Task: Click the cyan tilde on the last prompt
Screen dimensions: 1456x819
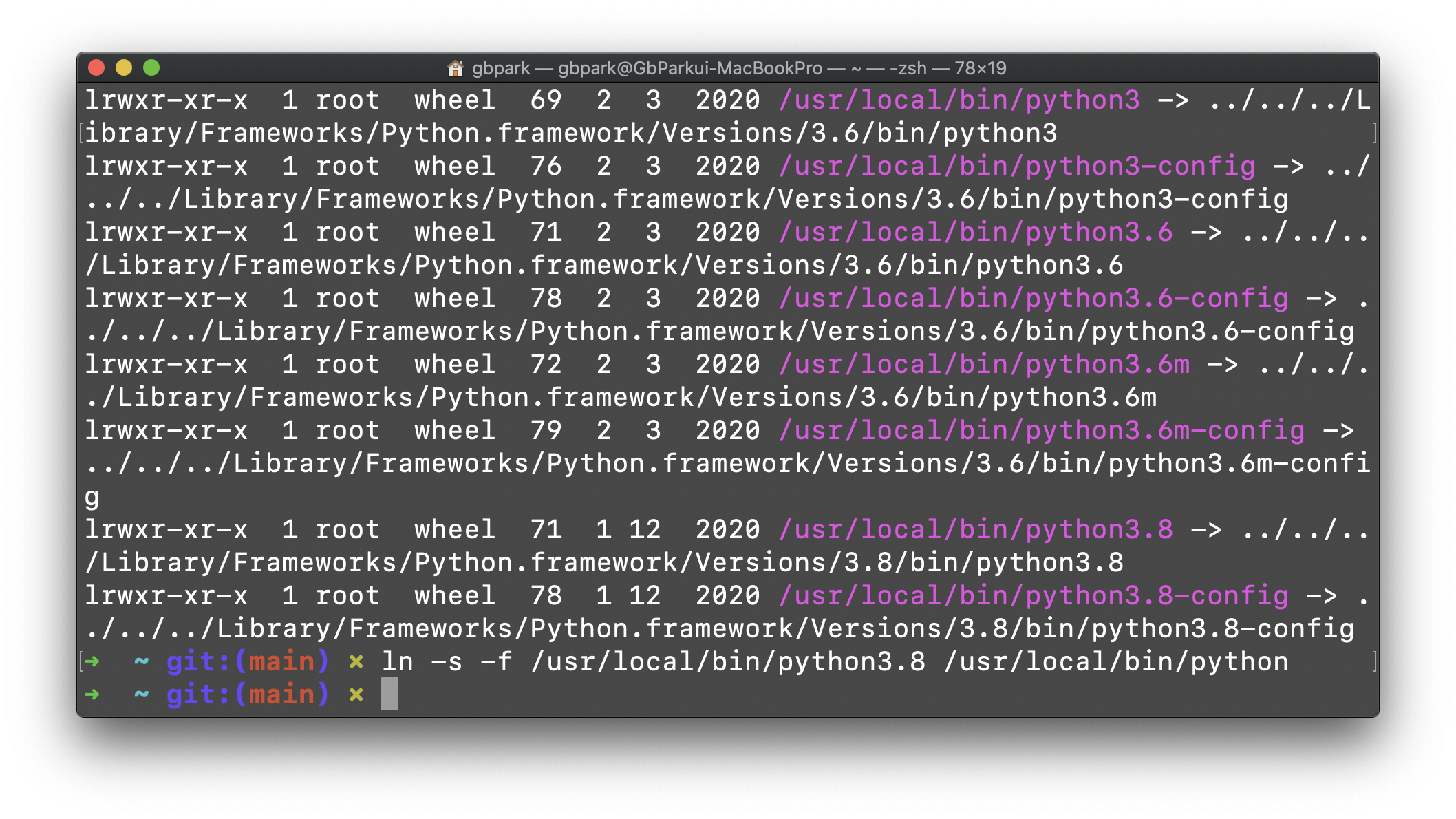Action: click(141, 694)
